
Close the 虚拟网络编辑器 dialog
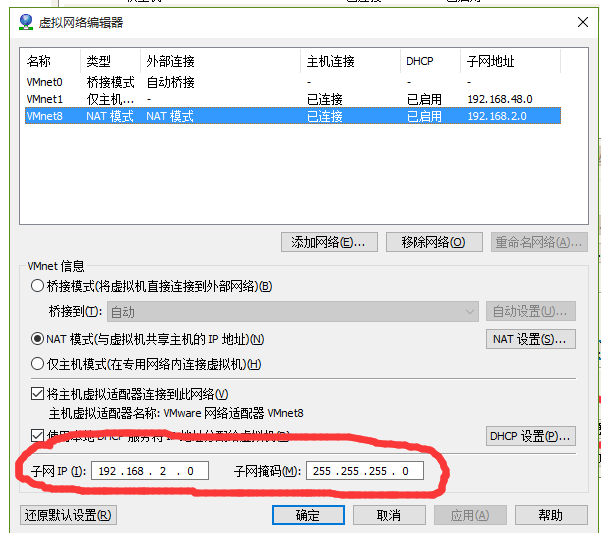[x=583, y=22]
